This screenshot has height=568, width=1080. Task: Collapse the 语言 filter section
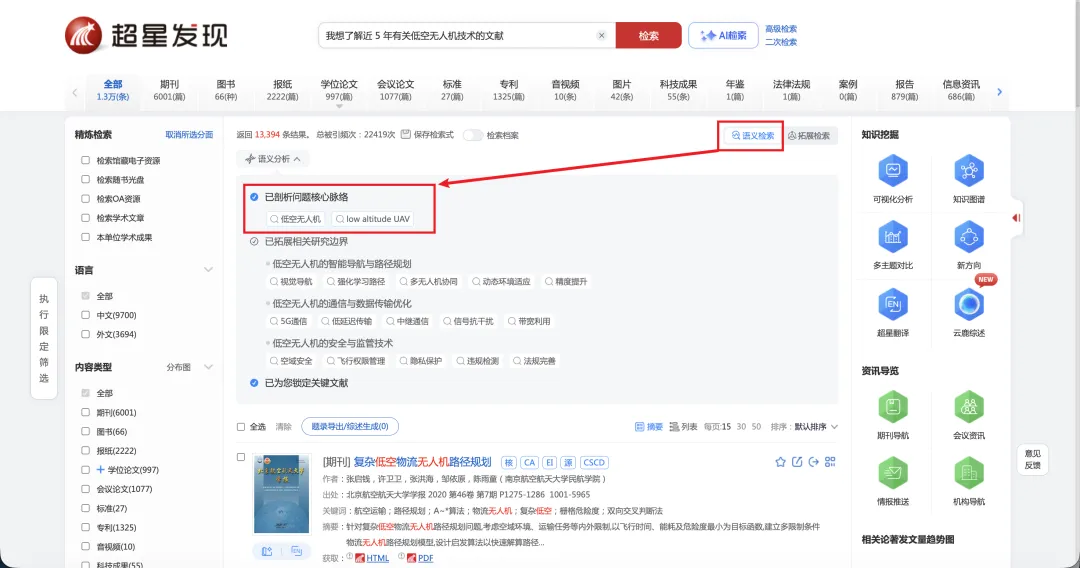[x=208, y=270]
